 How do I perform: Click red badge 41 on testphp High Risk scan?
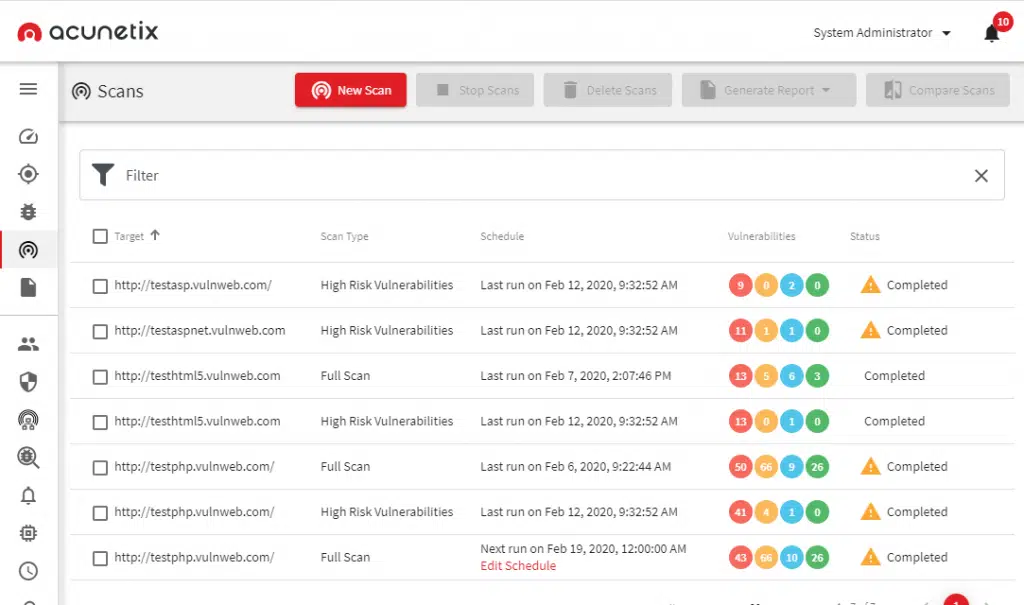tap(741, 512)
